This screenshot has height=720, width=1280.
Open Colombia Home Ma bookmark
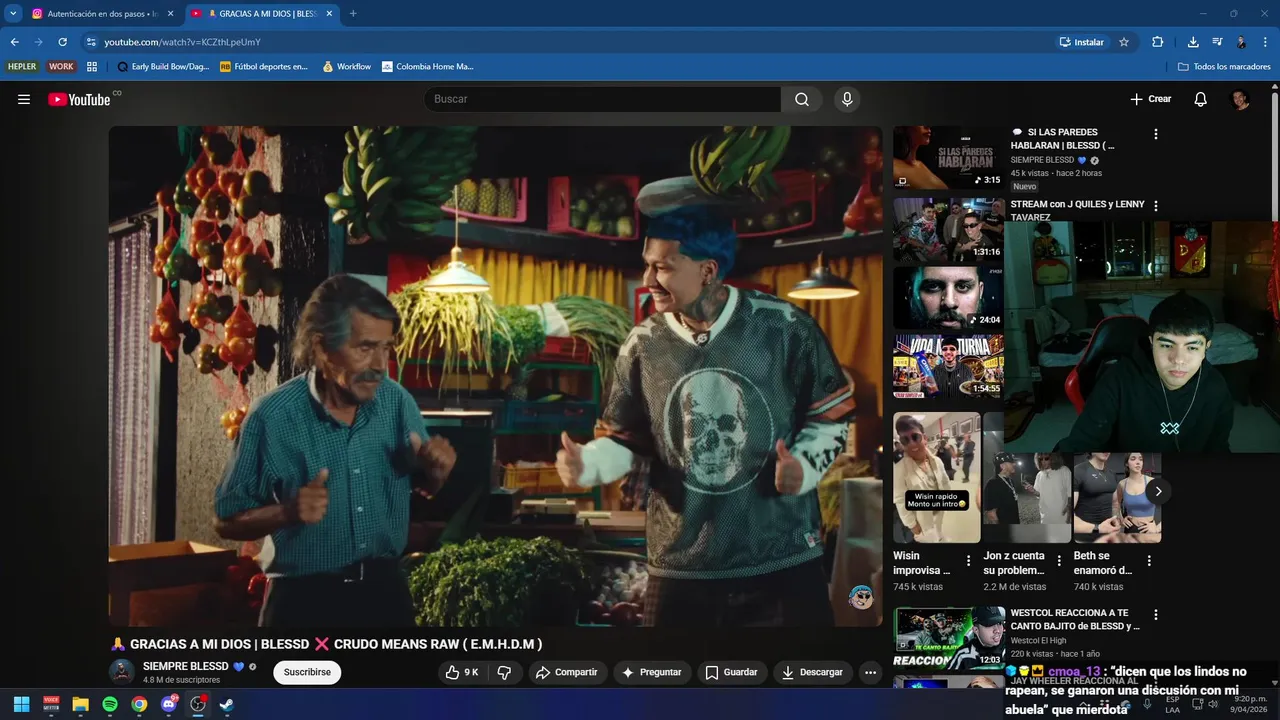tap(427, 67)
